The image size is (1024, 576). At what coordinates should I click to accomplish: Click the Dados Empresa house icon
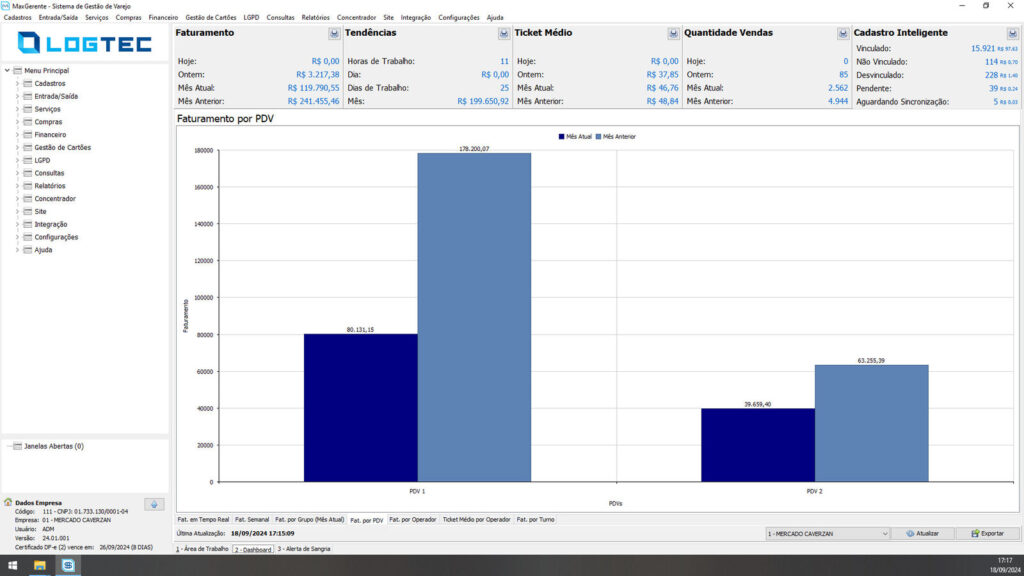pos(8,502)
